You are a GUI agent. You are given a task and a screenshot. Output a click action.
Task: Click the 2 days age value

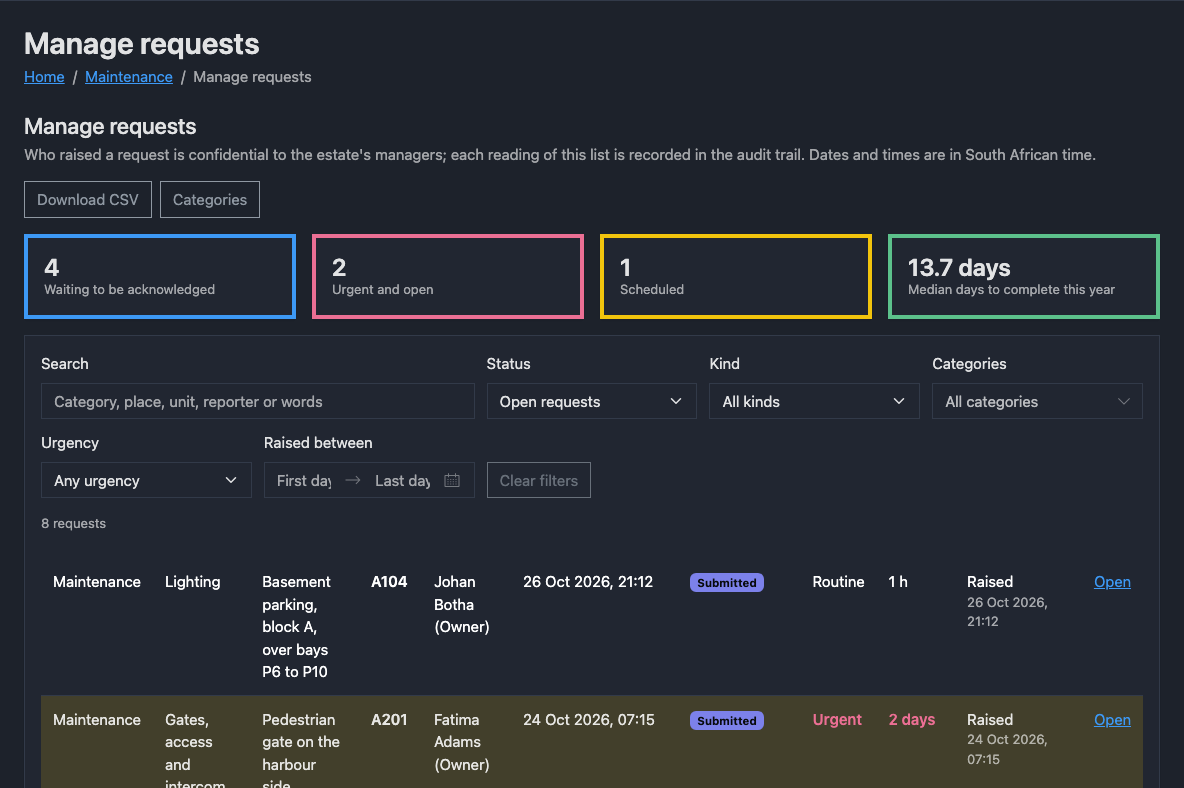click(911, 720)
